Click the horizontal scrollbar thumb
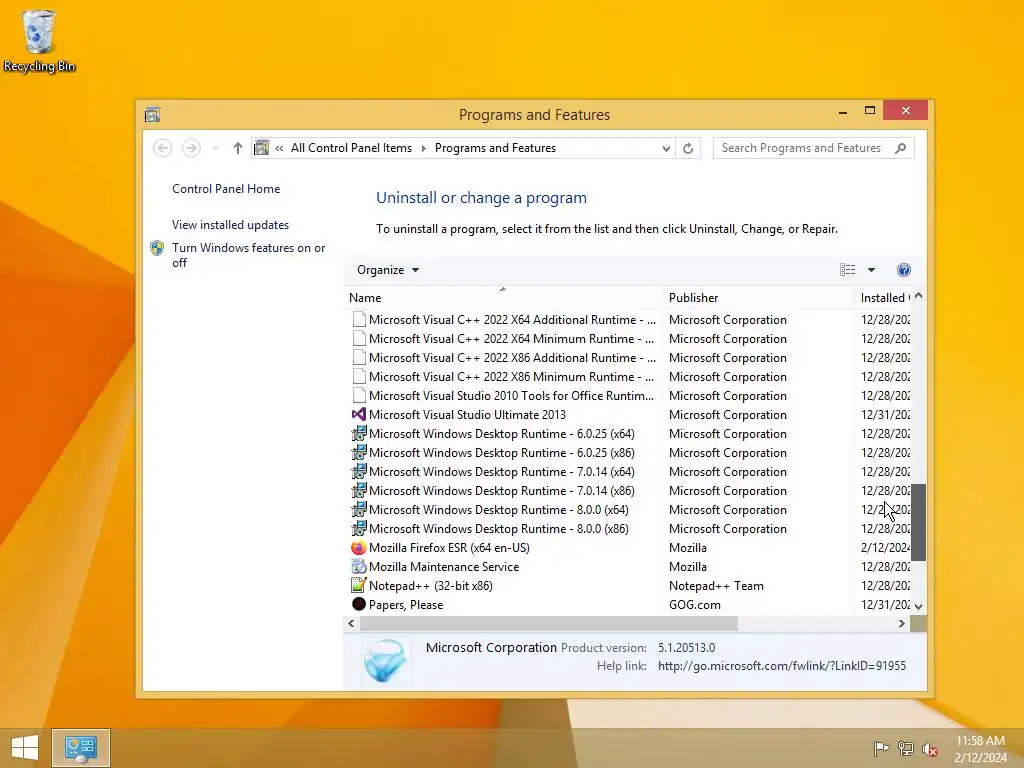Image resolution: width=1024 pixels, height=768 pixels. [549, 624]
